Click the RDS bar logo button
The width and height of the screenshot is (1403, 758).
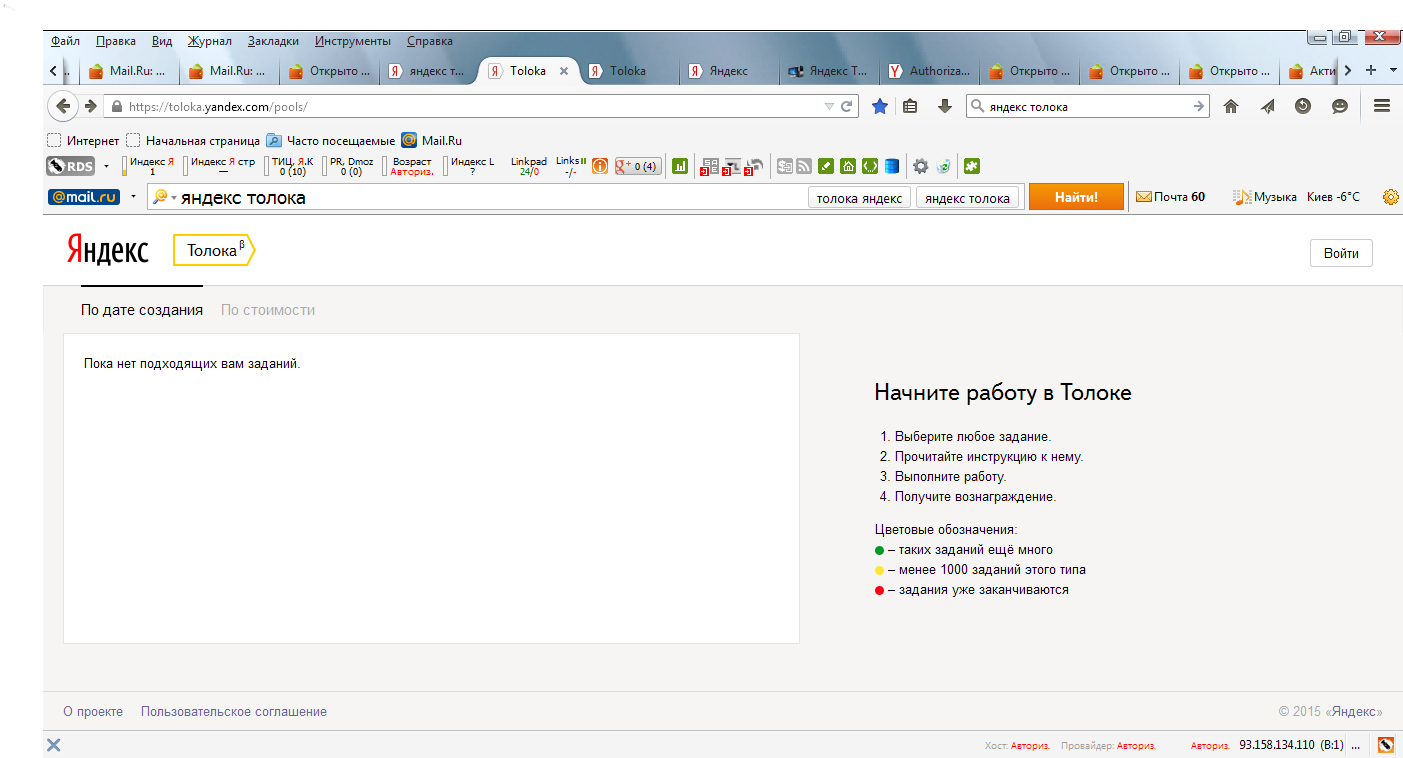(70, 166)
